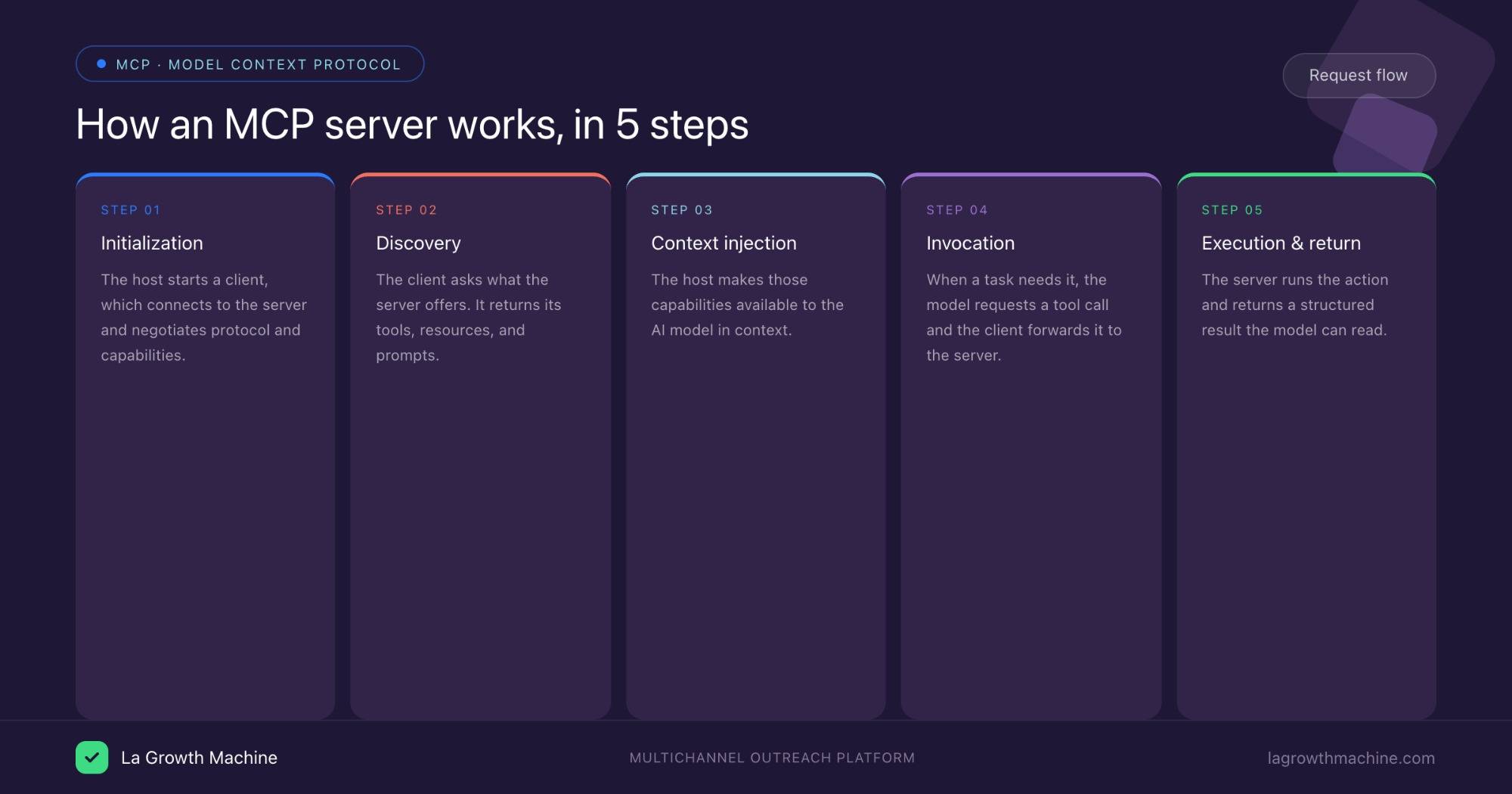The width and height of the screenshot is (1512, 794).
Task: Click the STEP 05 label
Action: click(1232, 210)
